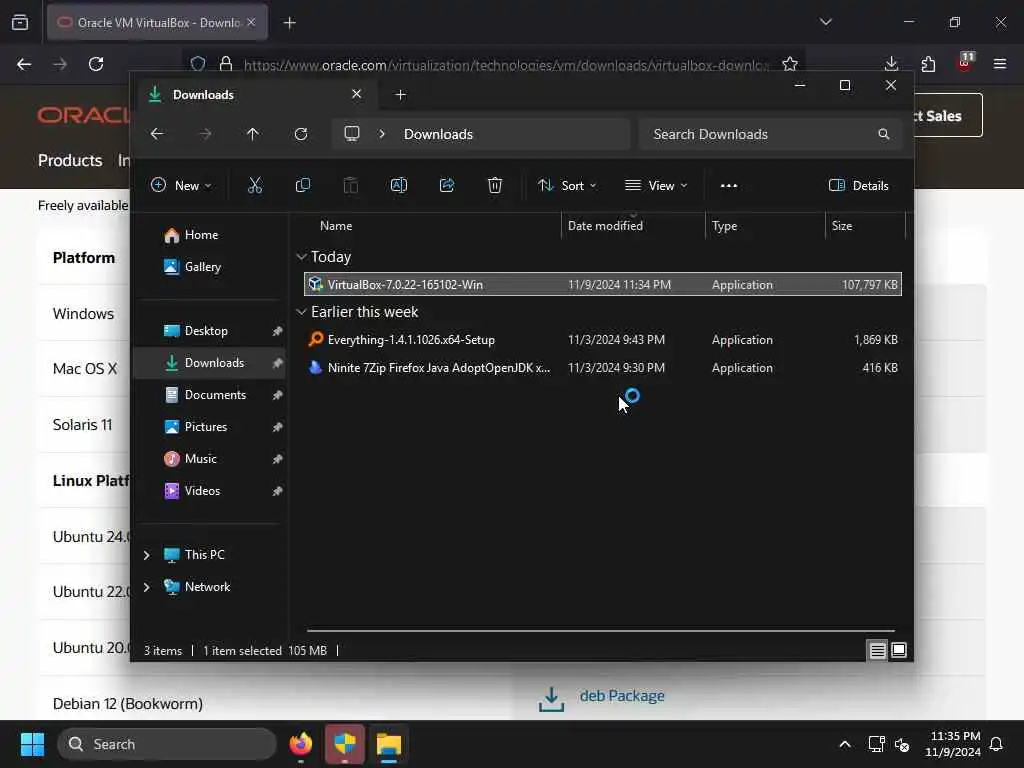Expand This PC in the navigation pane
Viewport: 1024px width, 768px height.
pos(146,555)
